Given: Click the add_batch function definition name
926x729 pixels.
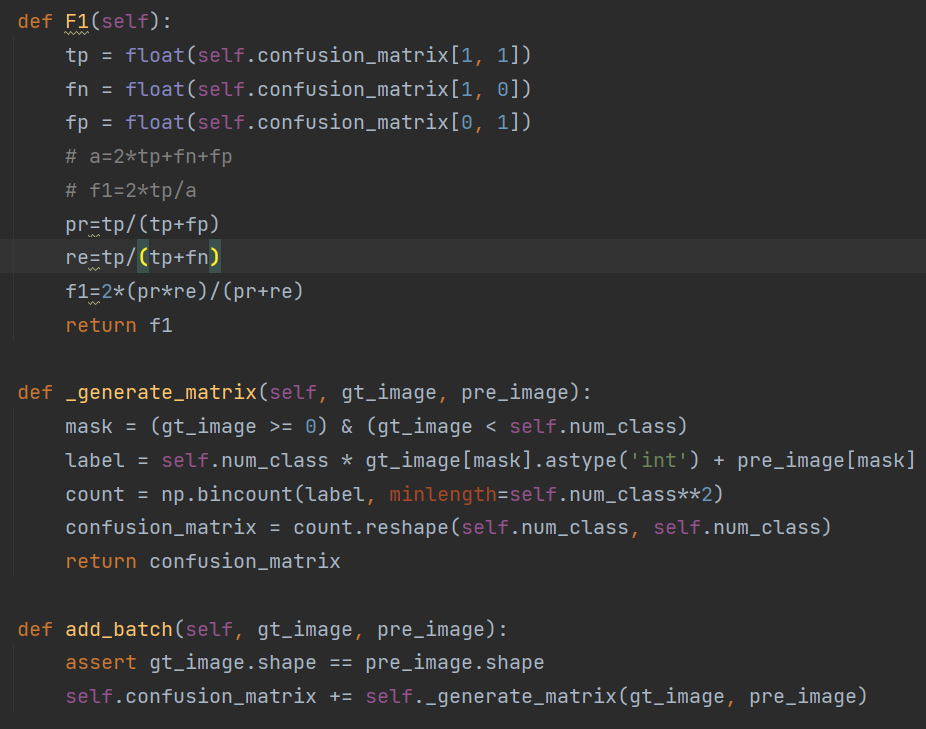Looking at the screenshot, I should 116,628.
